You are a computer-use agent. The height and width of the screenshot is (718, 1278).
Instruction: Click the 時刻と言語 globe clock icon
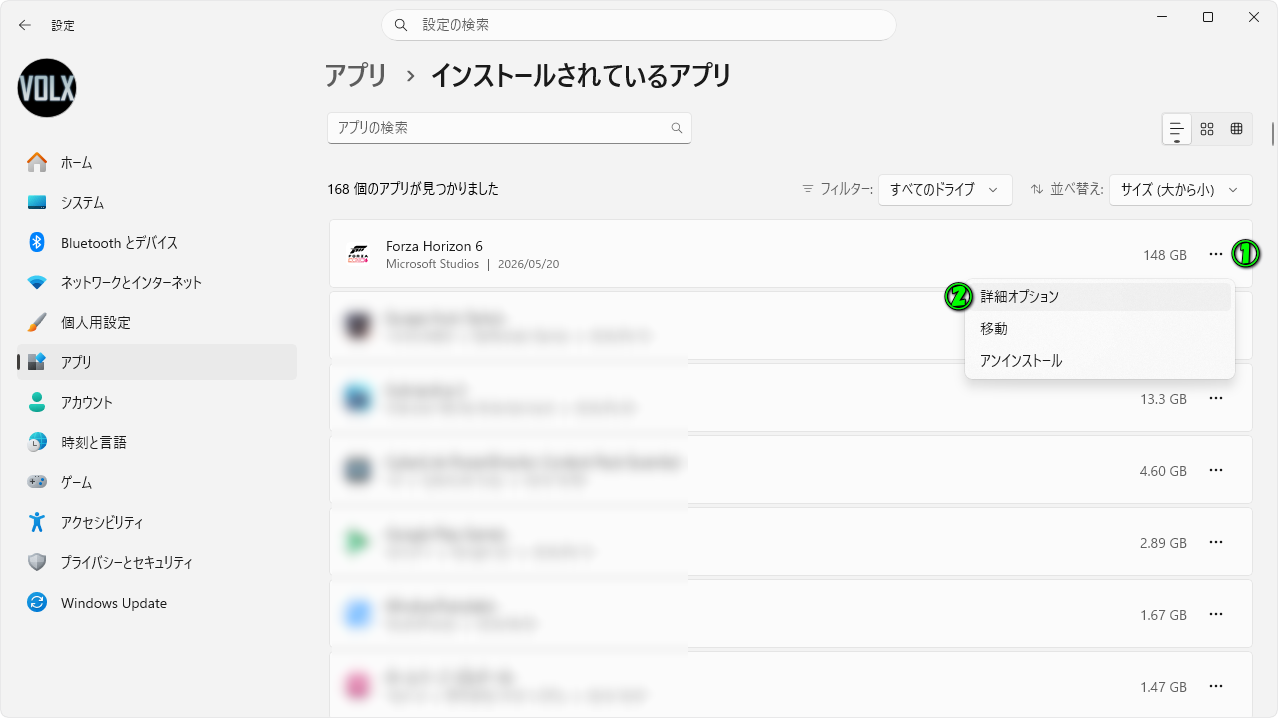click(37, 442)
